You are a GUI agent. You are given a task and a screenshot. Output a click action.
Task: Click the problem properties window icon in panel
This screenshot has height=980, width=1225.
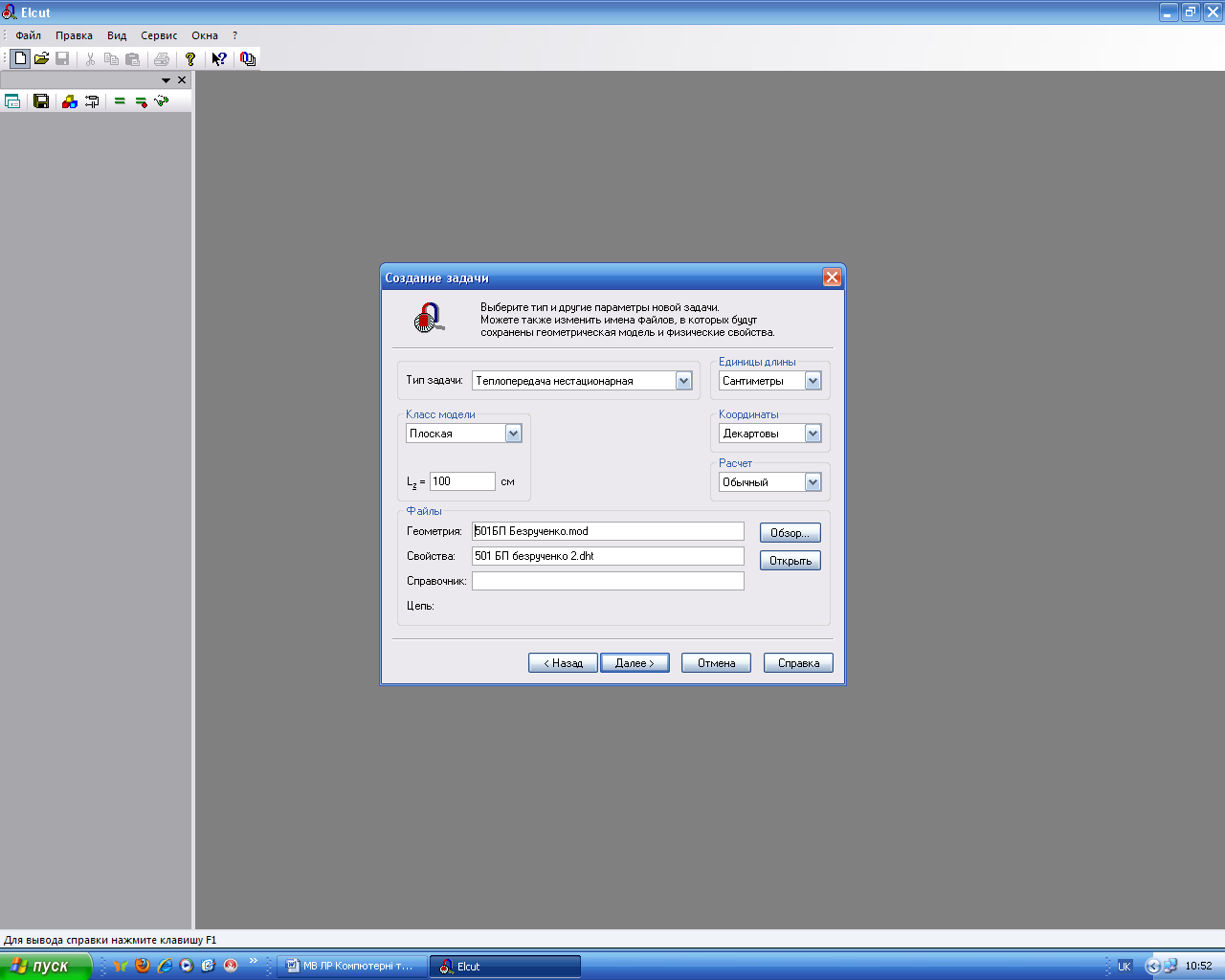(x=12, y=101)
